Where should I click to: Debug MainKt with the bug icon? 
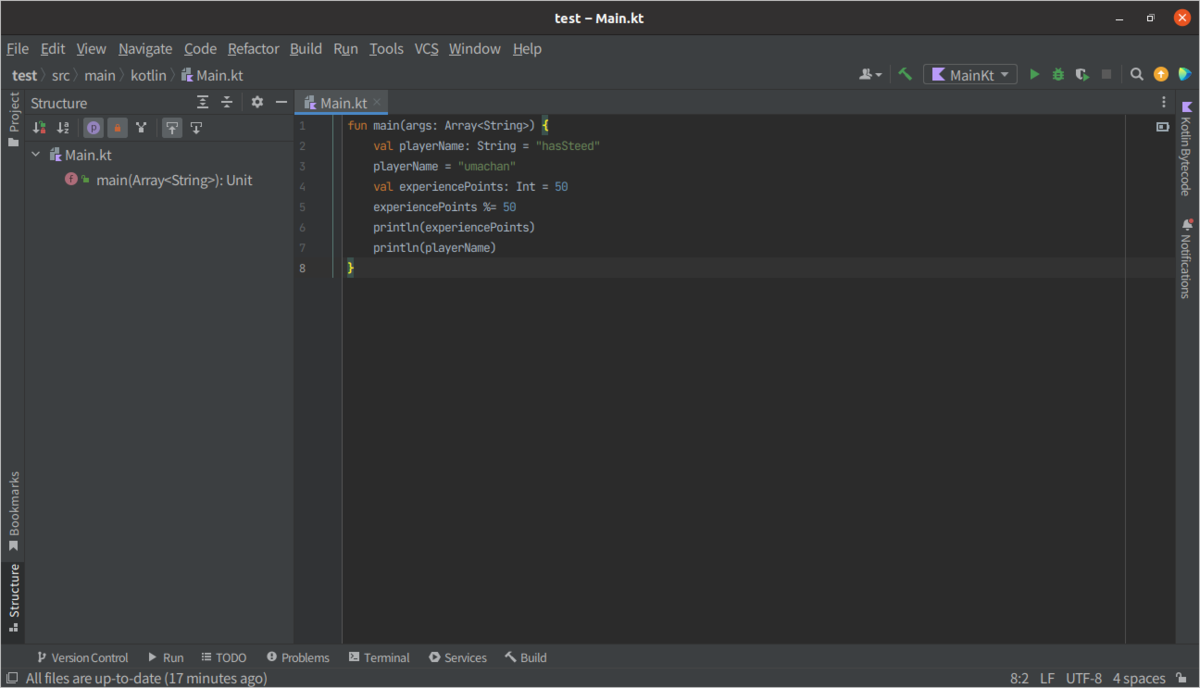pyautogui.click(x=1058, y=75)
